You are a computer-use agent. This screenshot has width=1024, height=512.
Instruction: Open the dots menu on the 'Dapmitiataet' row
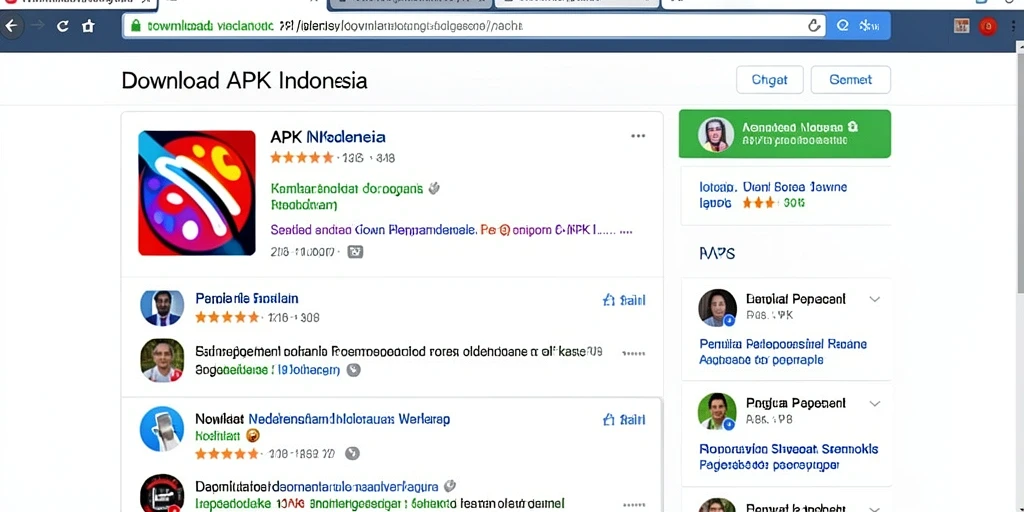pos(633,505)
